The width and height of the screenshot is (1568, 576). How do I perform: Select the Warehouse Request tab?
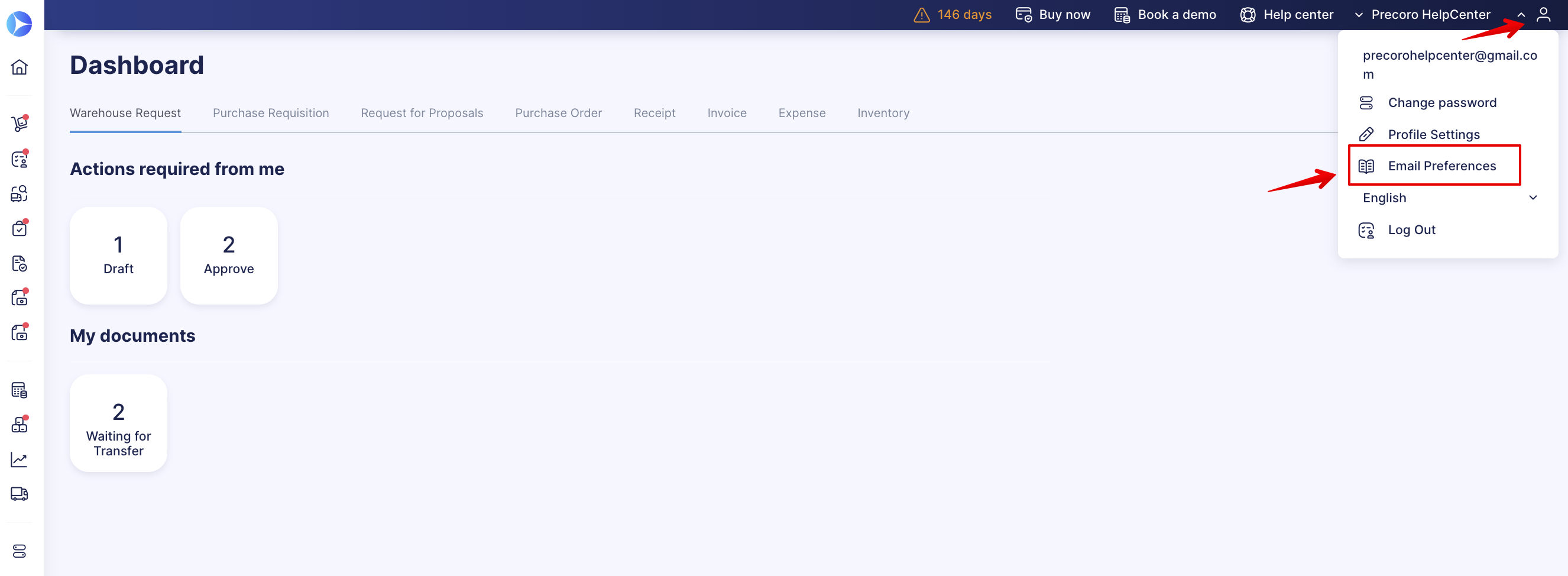point(125,114)
